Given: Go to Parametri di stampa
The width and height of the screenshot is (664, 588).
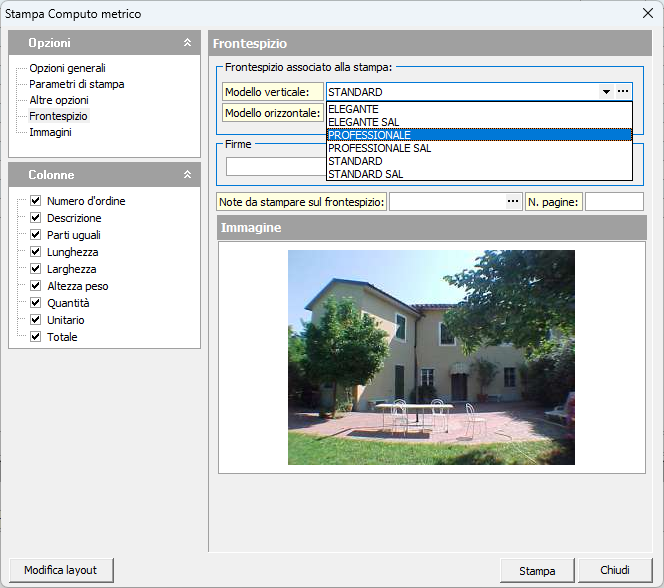Looking at the screenshot, I should [x=76, y=84].
